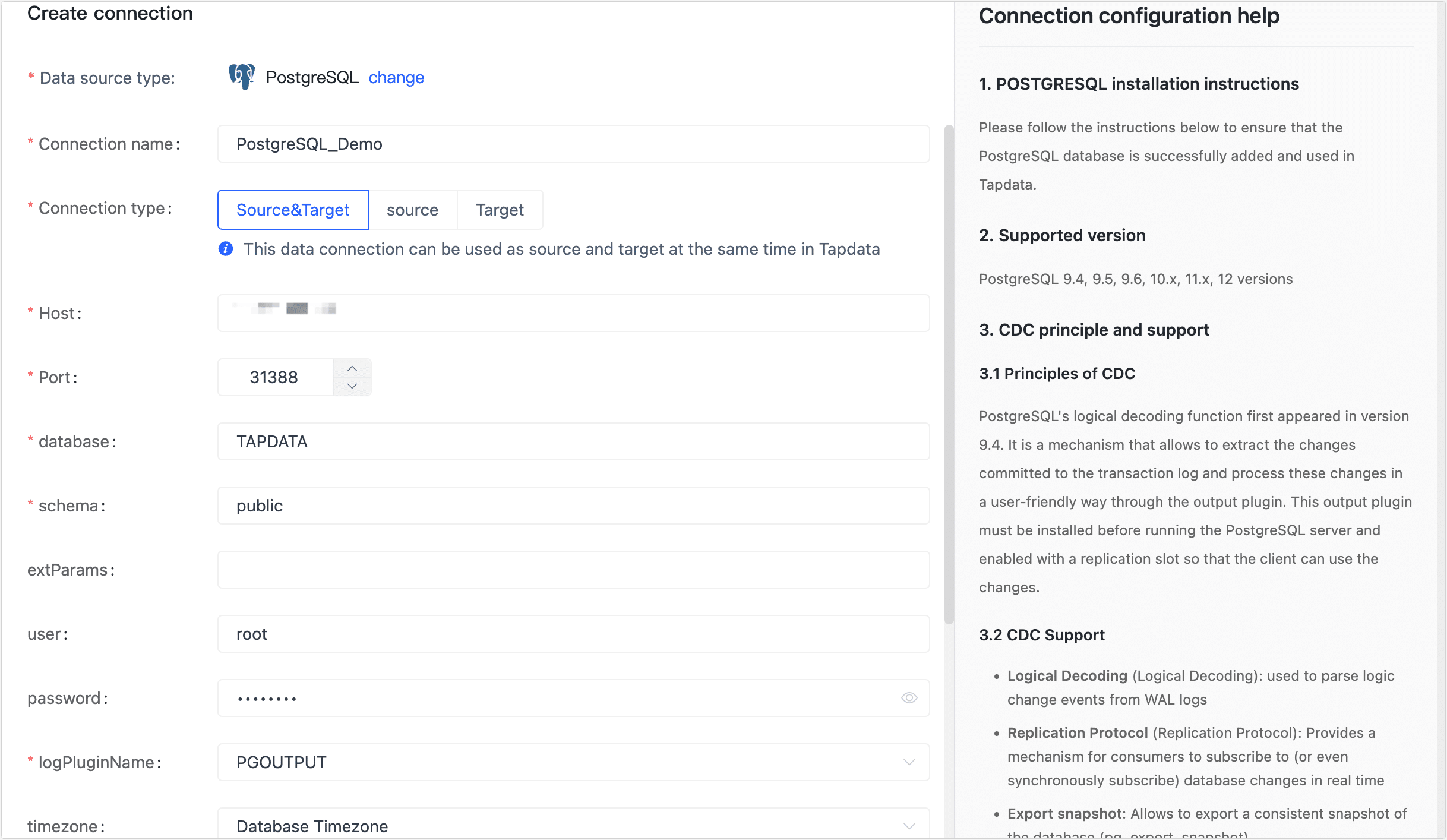The height and width of the screenshot is (840, 1447).
Task: Increase the Port value with up arrow
Action: pyautogui.click(x=352, y=368)
